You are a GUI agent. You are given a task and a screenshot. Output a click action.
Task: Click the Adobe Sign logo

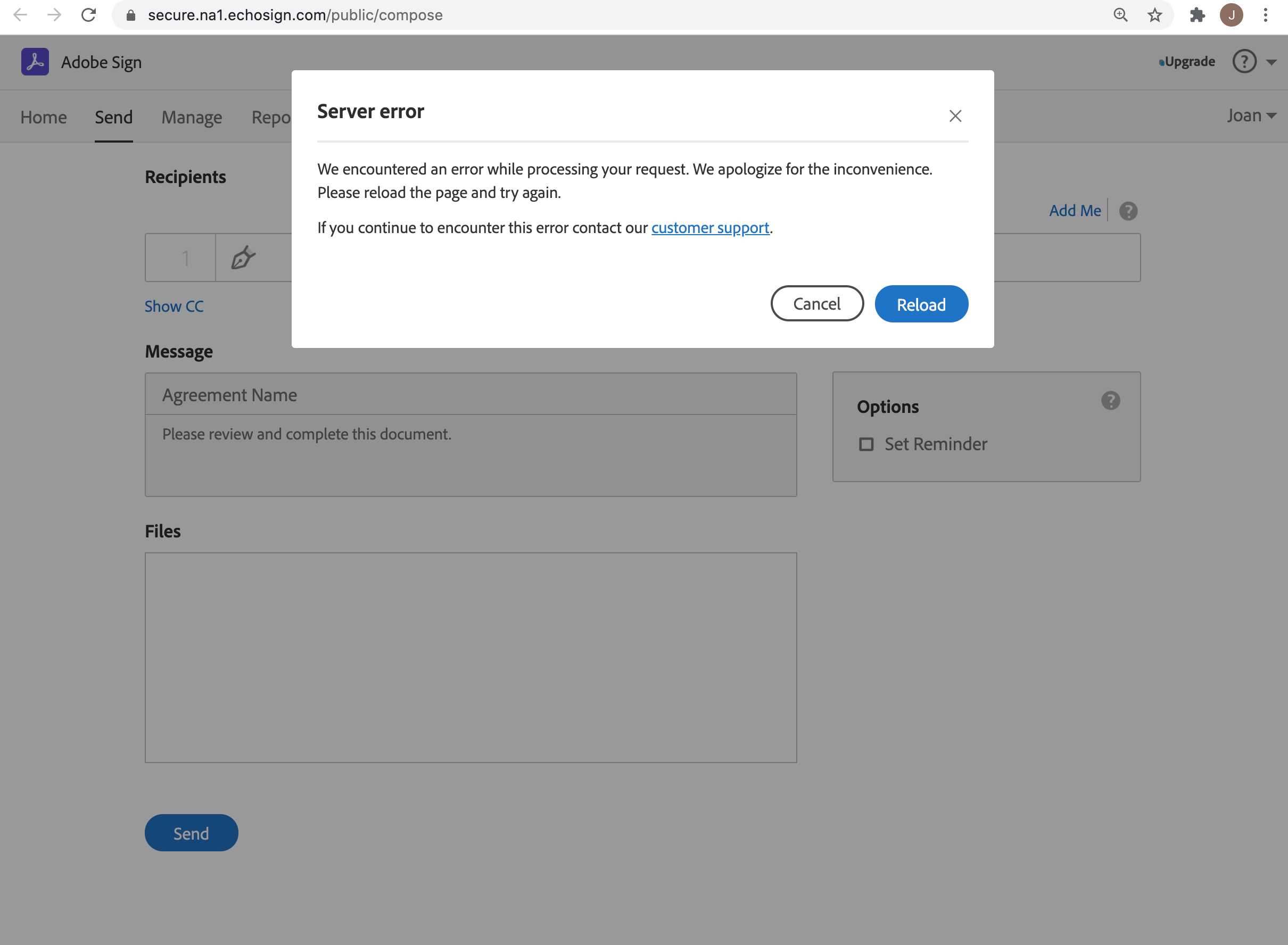click(x=35, y=62)
